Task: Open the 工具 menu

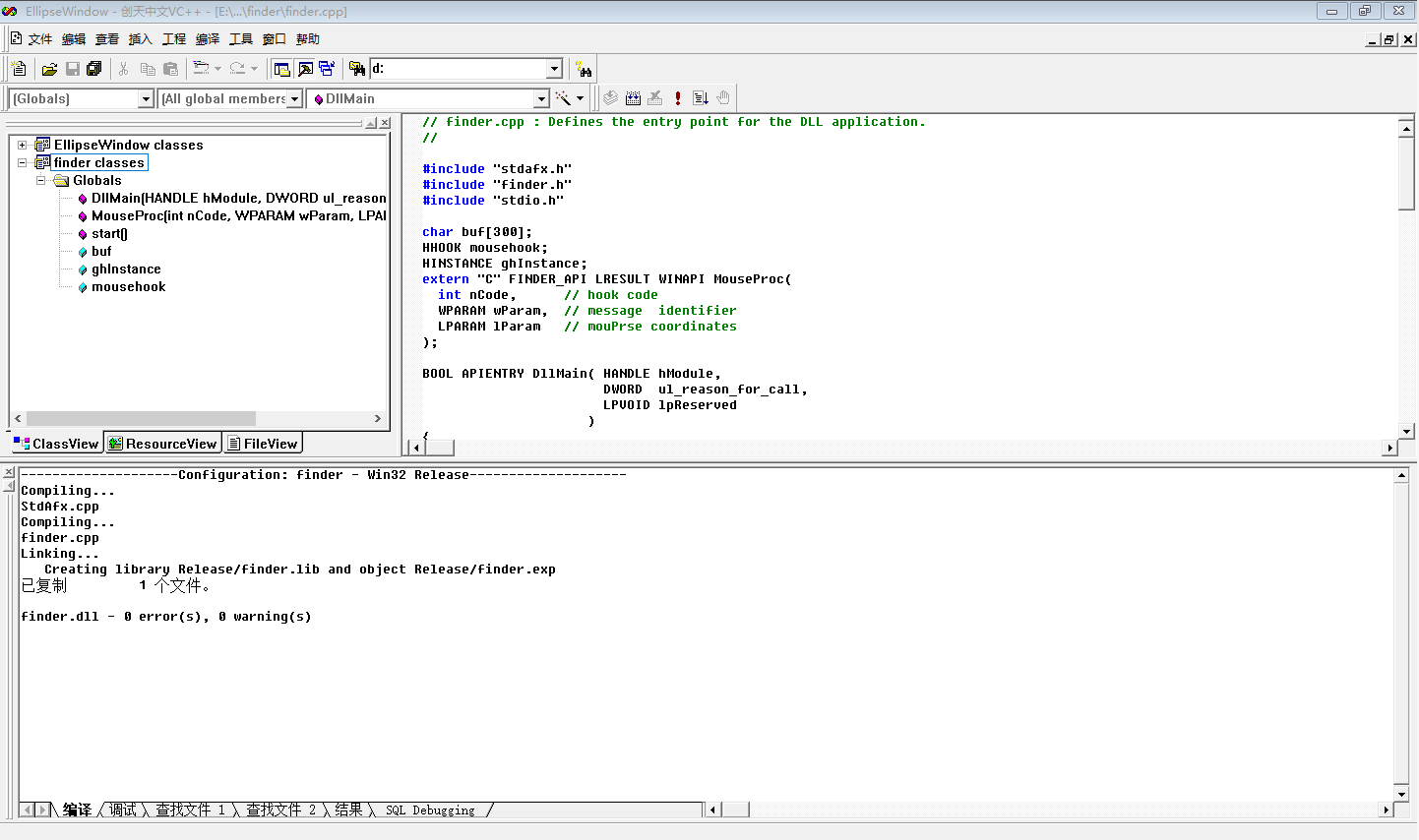Action: pyautogui.click(x=241, y=39)
